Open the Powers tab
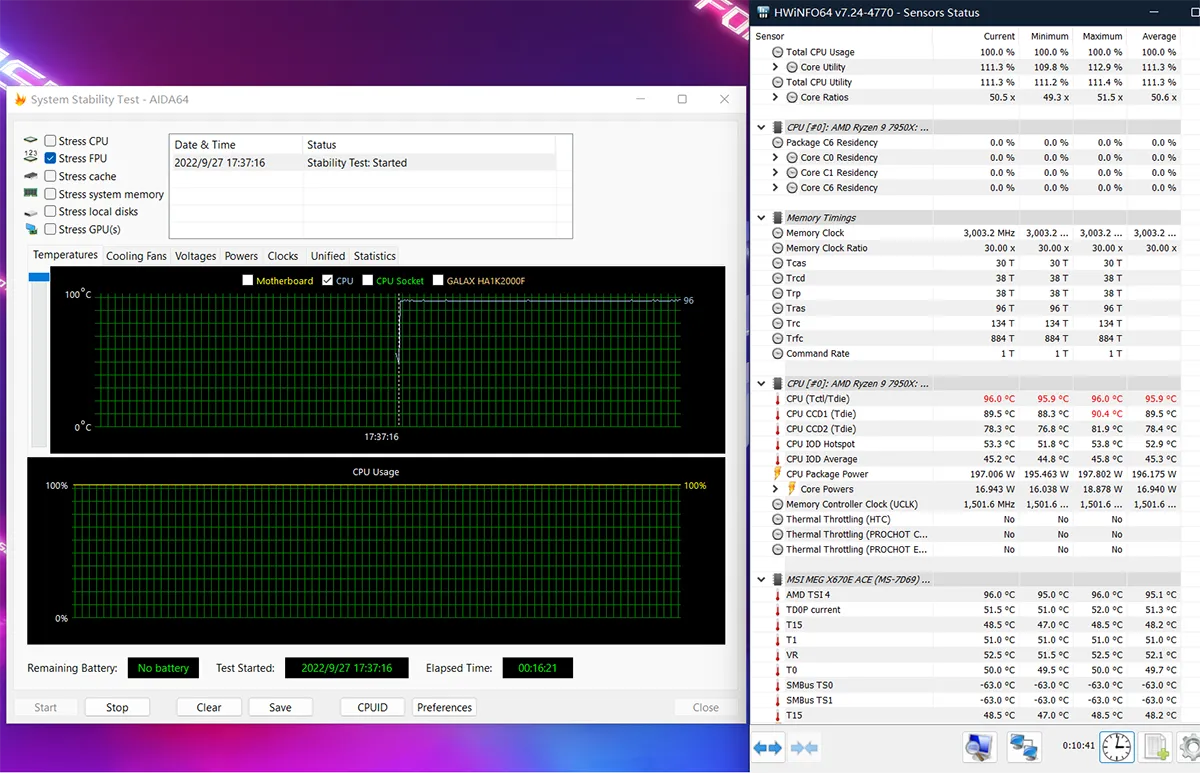 tap(241, 256)
